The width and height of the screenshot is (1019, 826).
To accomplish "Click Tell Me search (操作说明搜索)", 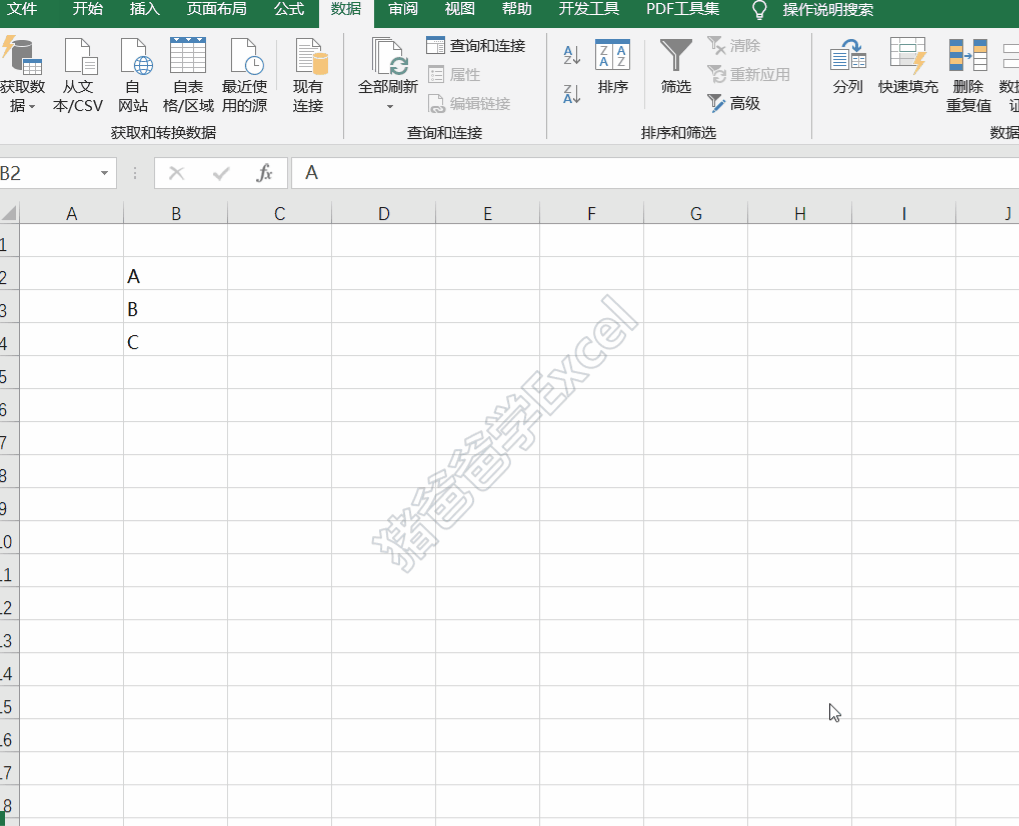I will [x=828, y=10].
